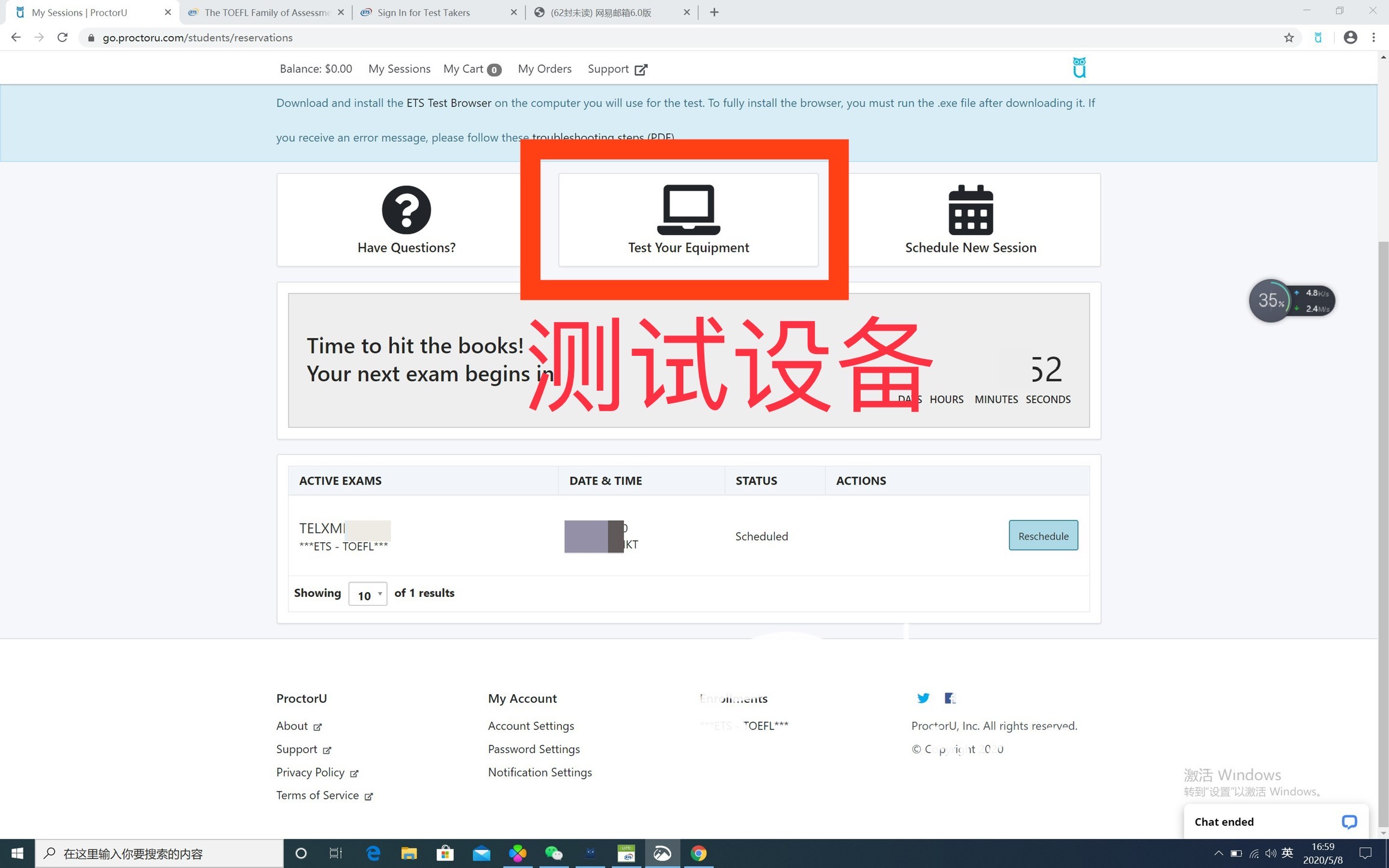Open My Orders in top navigation
This screenshot has width=1389, height=868.
point(545,69)
